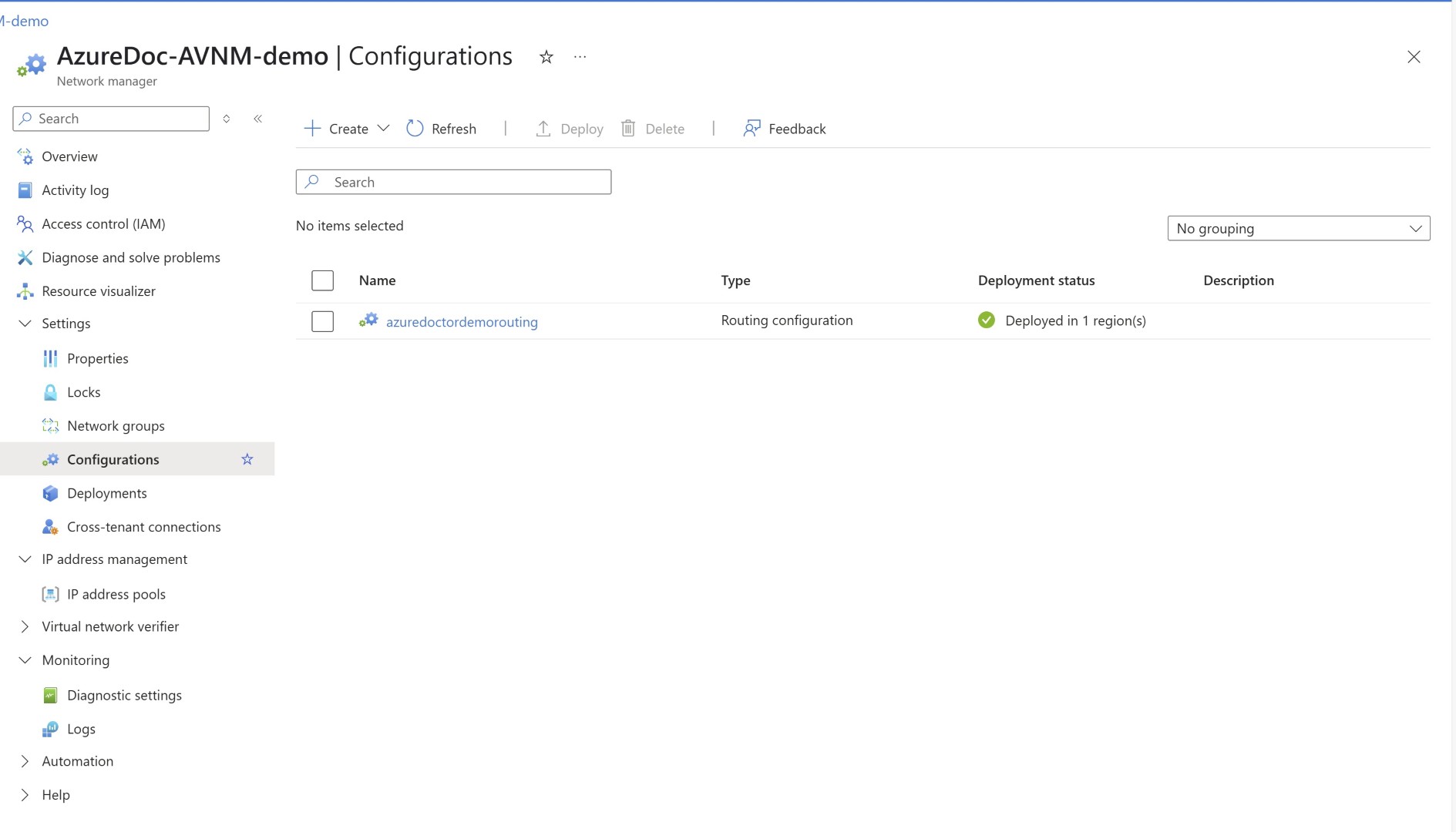
Task: Click the Diagnostic settings green icon
Action: [x=50, y=696]
